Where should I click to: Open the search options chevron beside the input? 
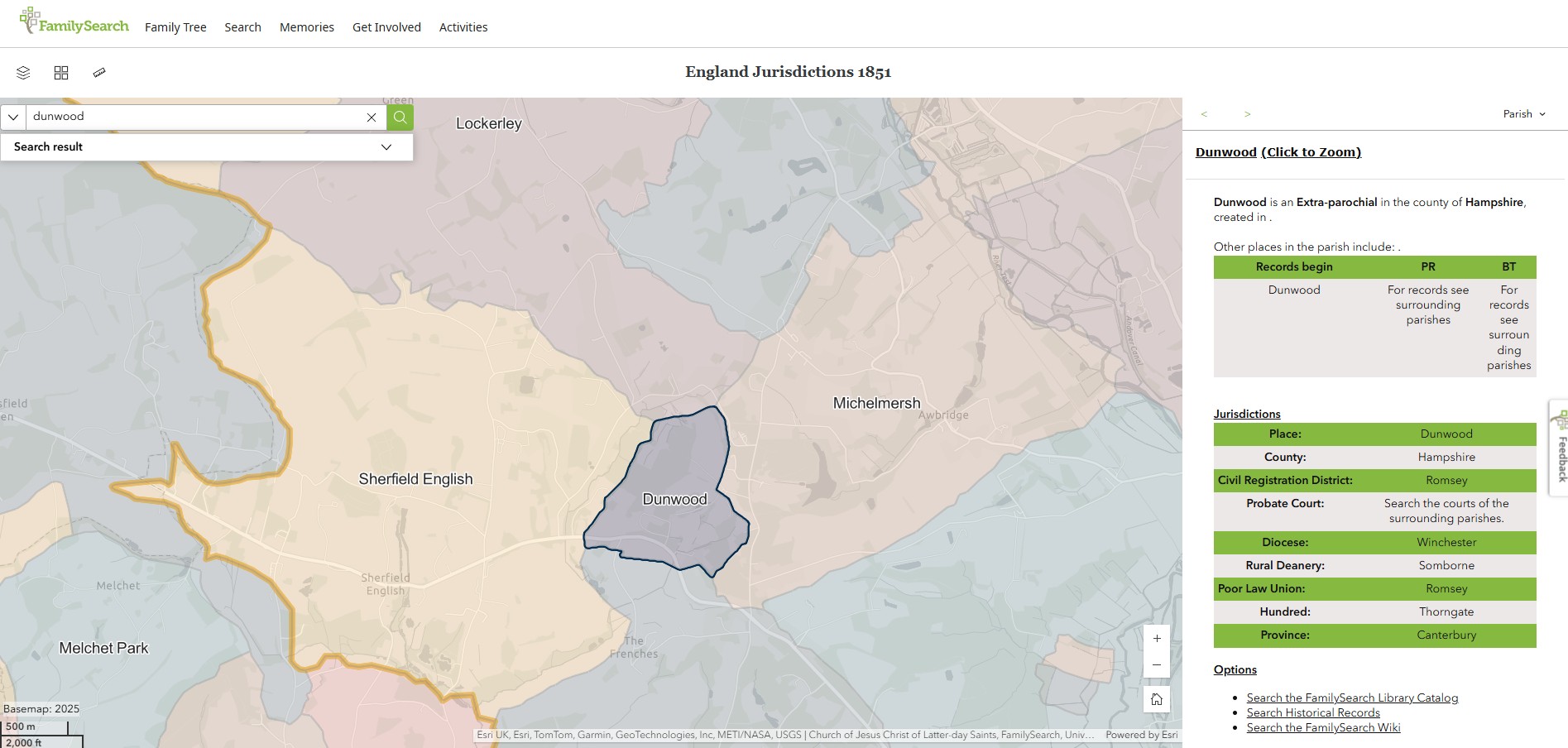[x=13, y=117]
